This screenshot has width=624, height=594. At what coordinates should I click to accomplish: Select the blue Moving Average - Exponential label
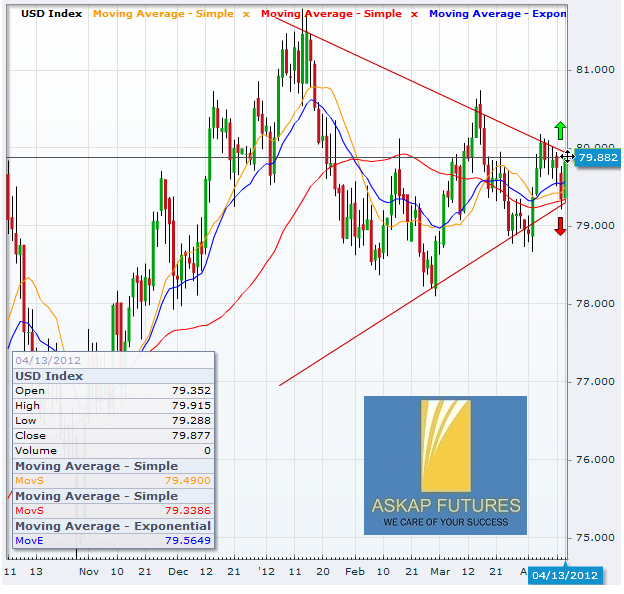(x=497, y=15)
